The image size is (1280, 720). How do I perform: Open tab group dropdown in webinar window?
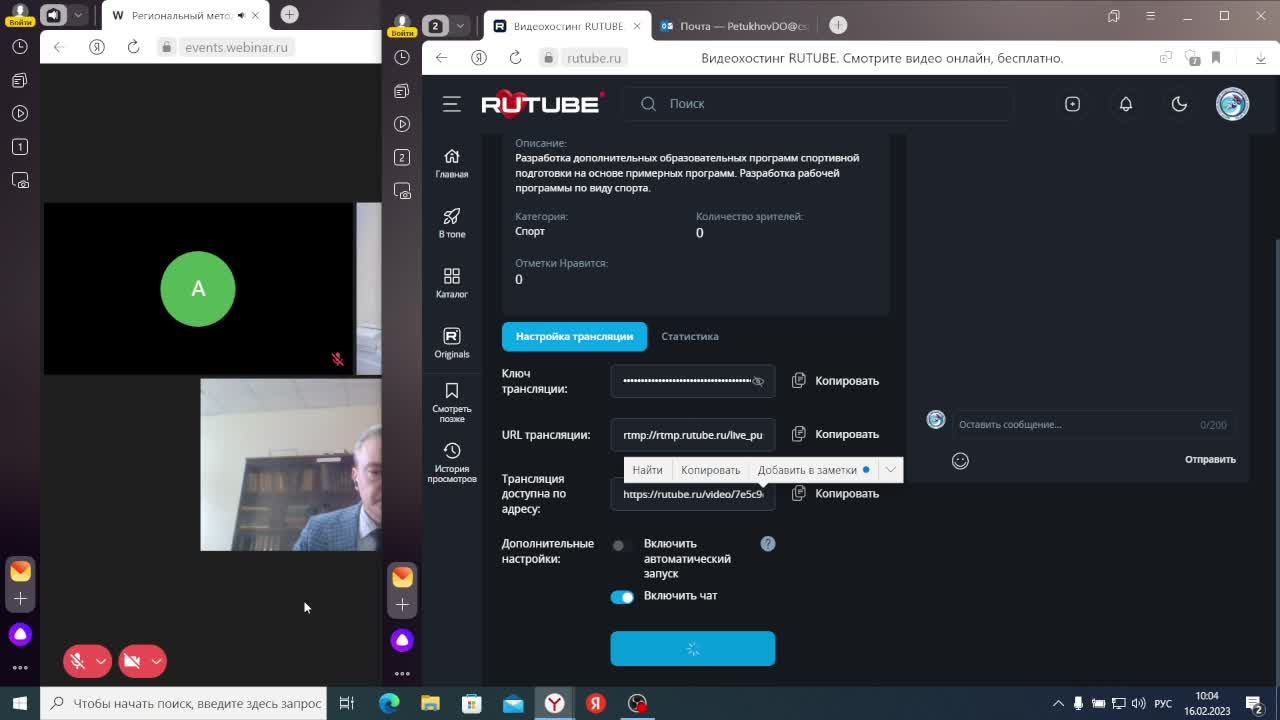pyautogui.click(x=78, y=15)
